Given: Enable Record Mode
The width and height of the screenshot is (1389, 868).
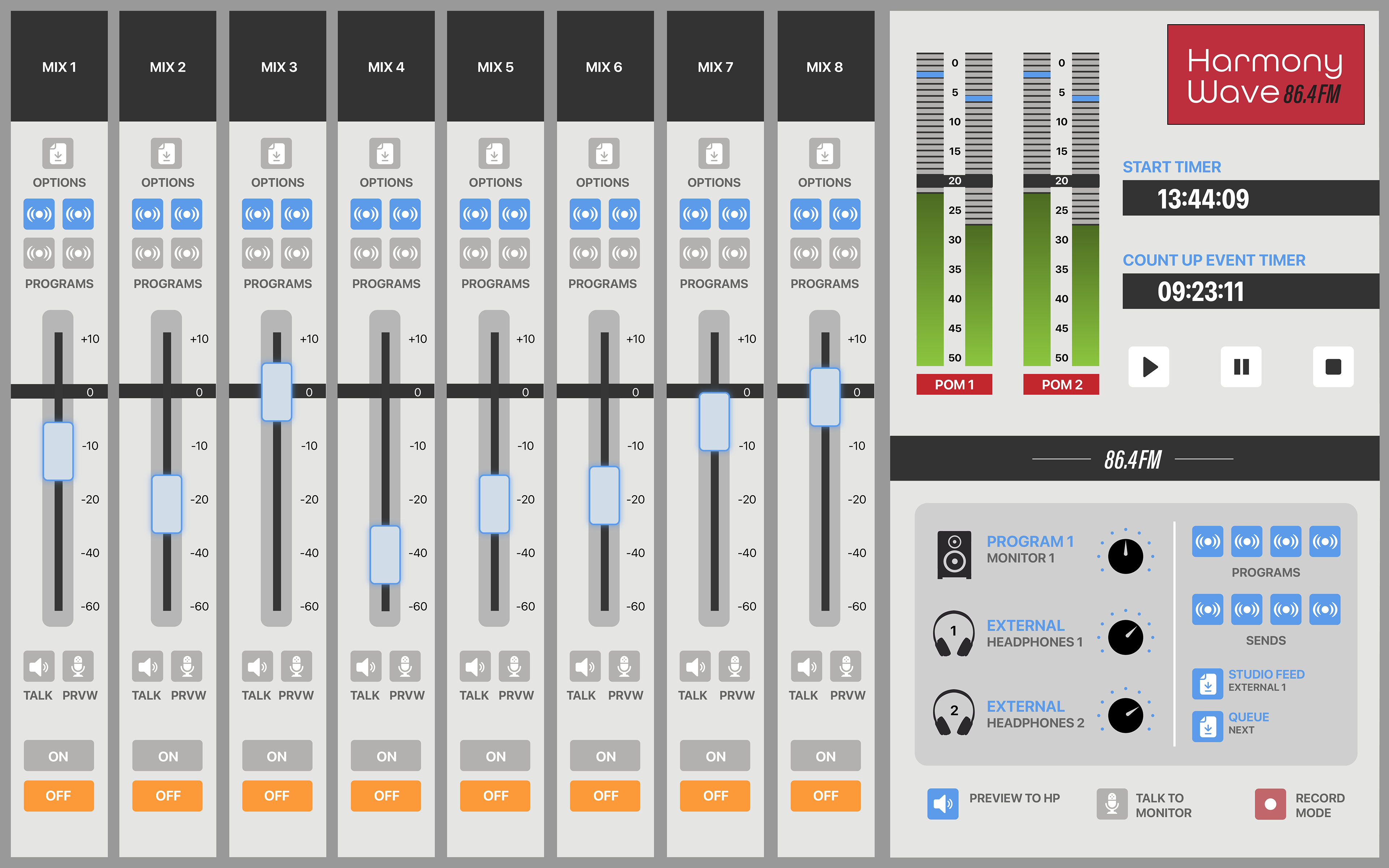Looking at the screenshot, I should (x=1270, y=804).
